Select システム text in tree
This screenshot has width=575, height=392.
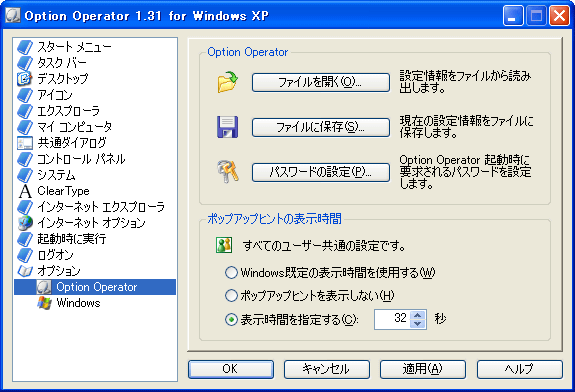pyautogui.click(x=56, y=175)
